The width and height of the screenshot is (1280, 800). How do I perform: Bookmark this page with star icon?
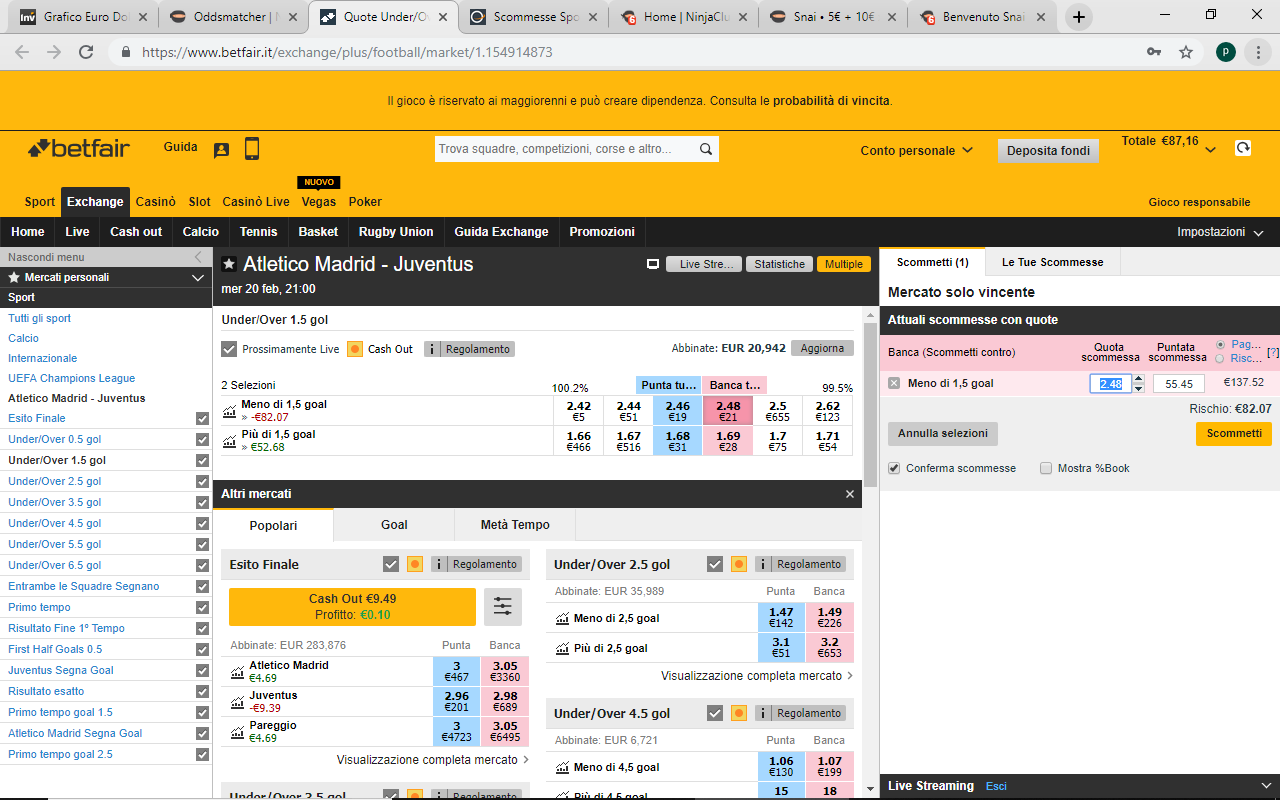(1186, 52)
